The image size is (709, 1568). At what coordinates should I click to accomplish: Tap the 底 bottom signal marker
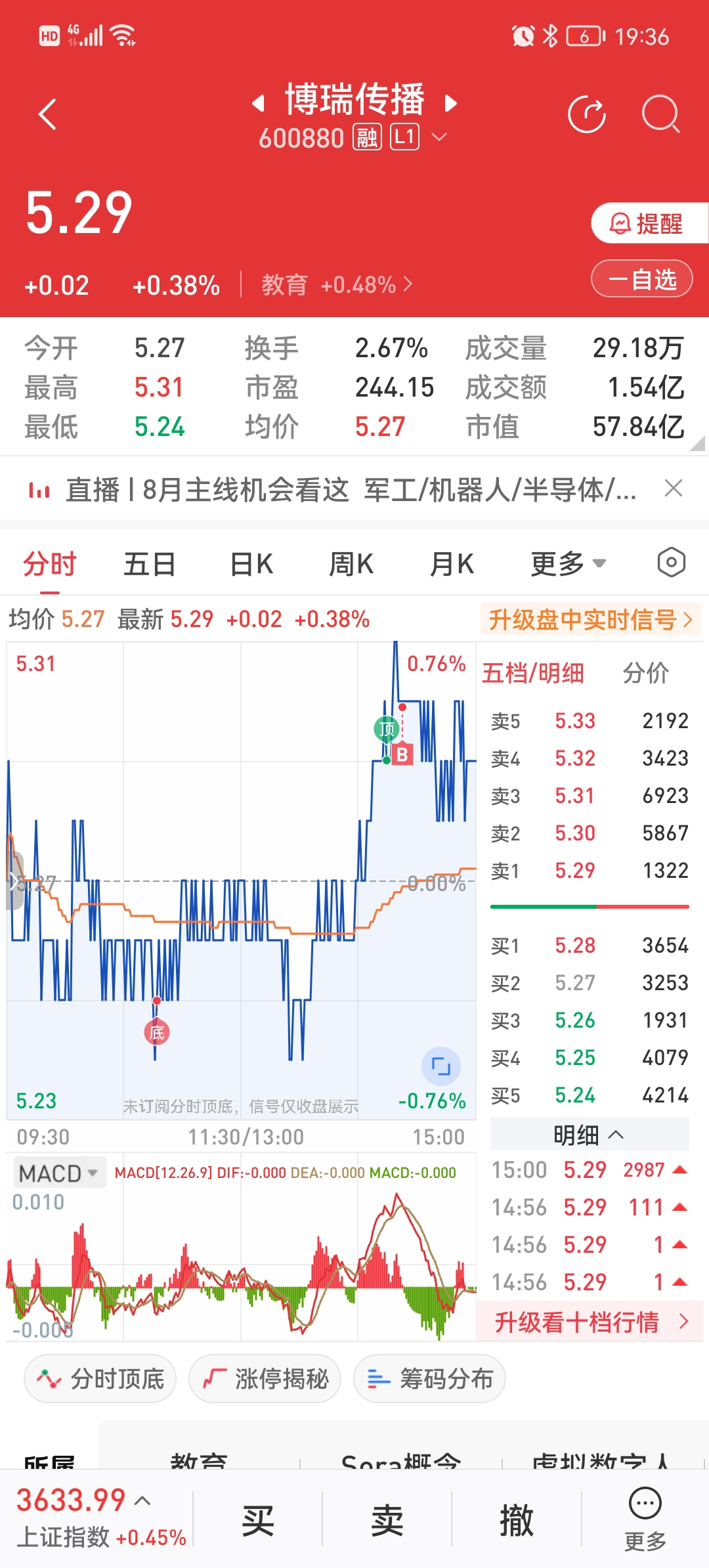point(157,1033)
